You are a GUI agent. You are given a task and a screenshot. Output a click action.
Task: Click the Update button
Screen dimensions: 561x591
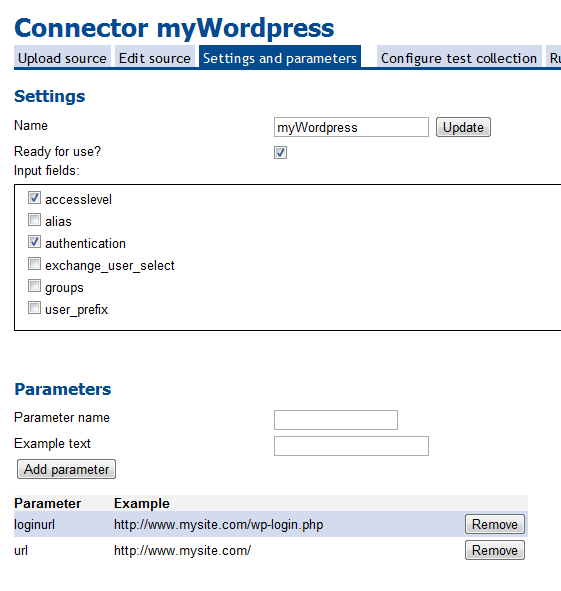463,127
